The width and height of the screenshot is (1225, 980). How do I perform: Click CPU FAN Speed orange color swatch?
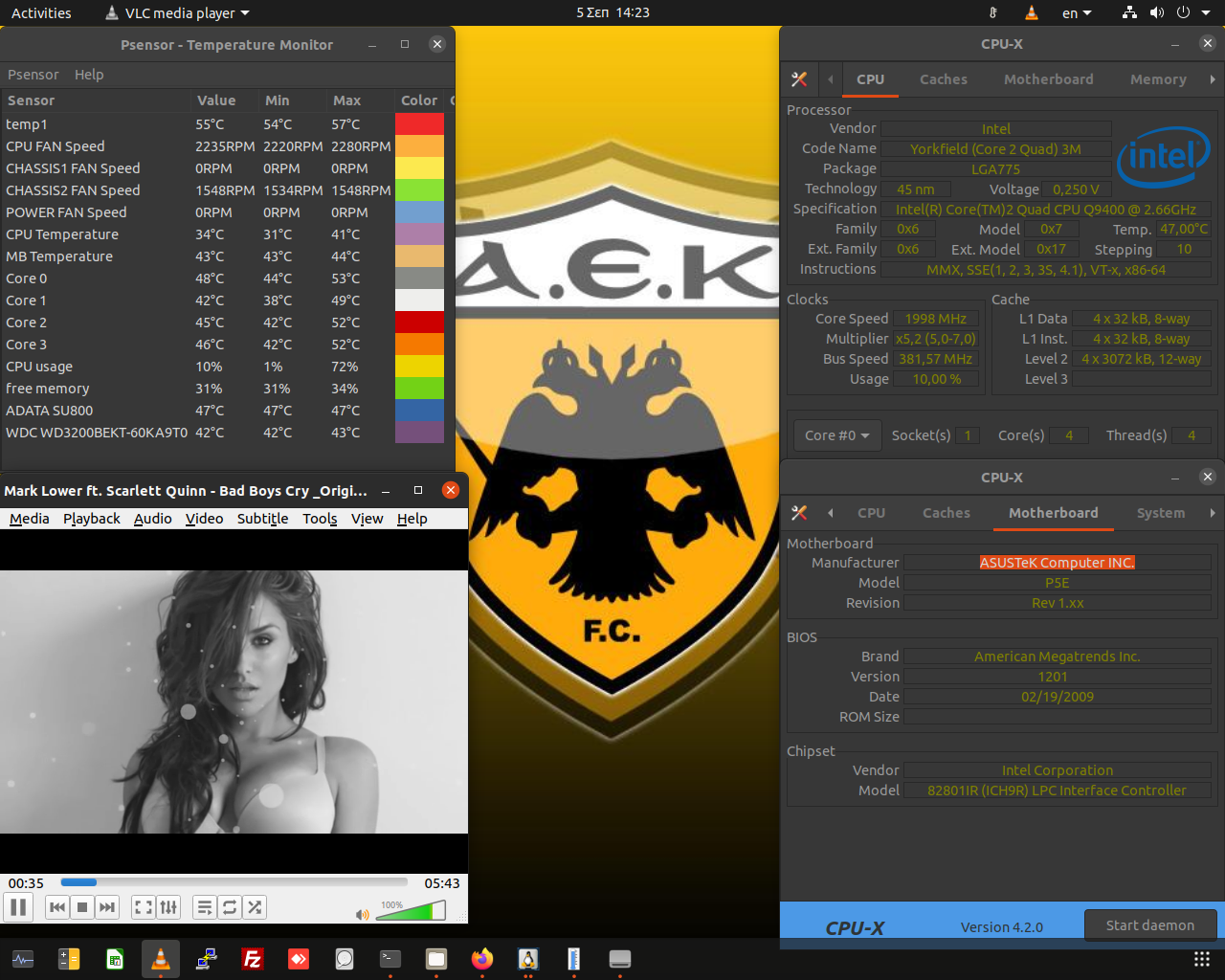point(419,146)
